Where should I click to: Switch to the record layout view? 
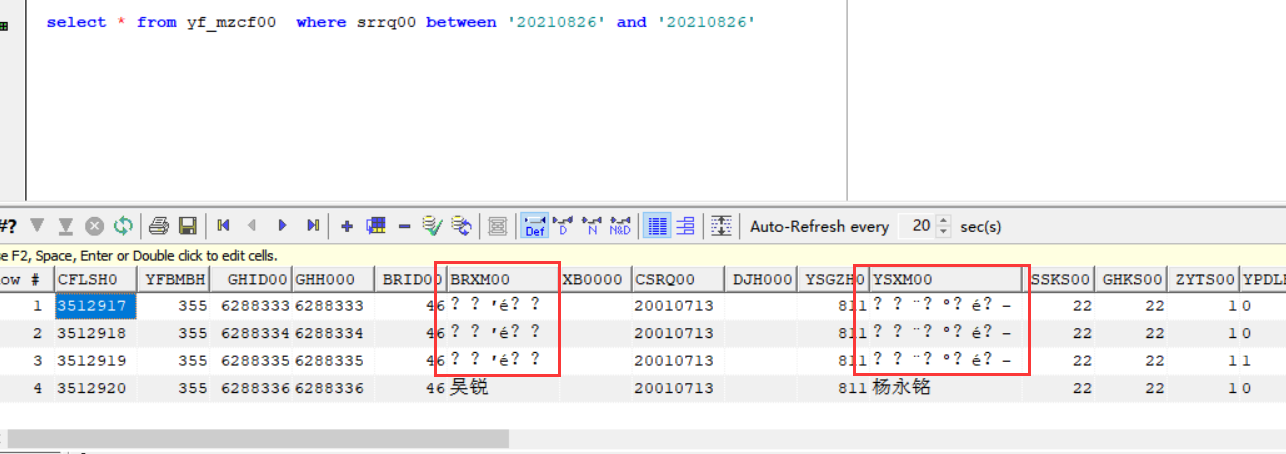[x=685, y=225]
